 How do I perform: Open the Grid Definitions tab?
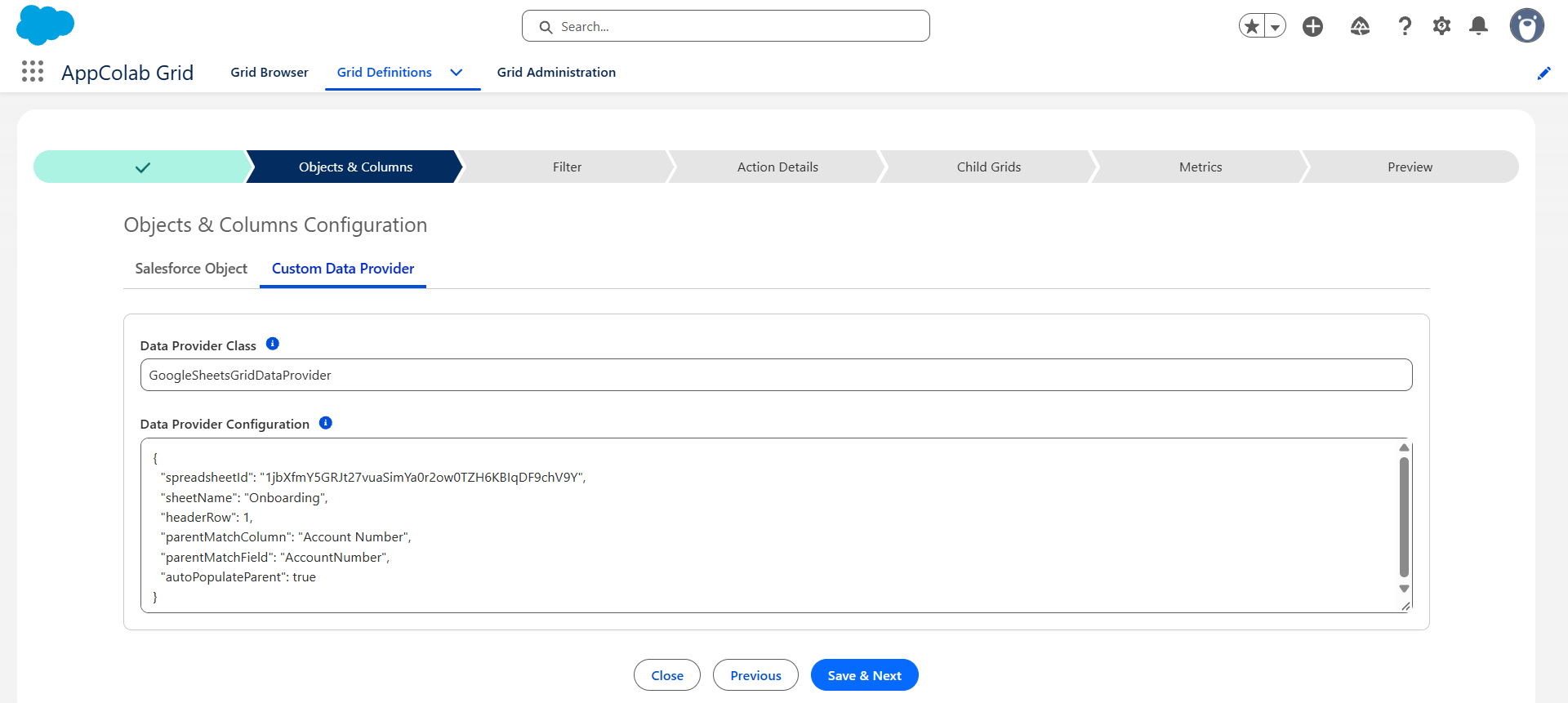(x=385, y=72)
